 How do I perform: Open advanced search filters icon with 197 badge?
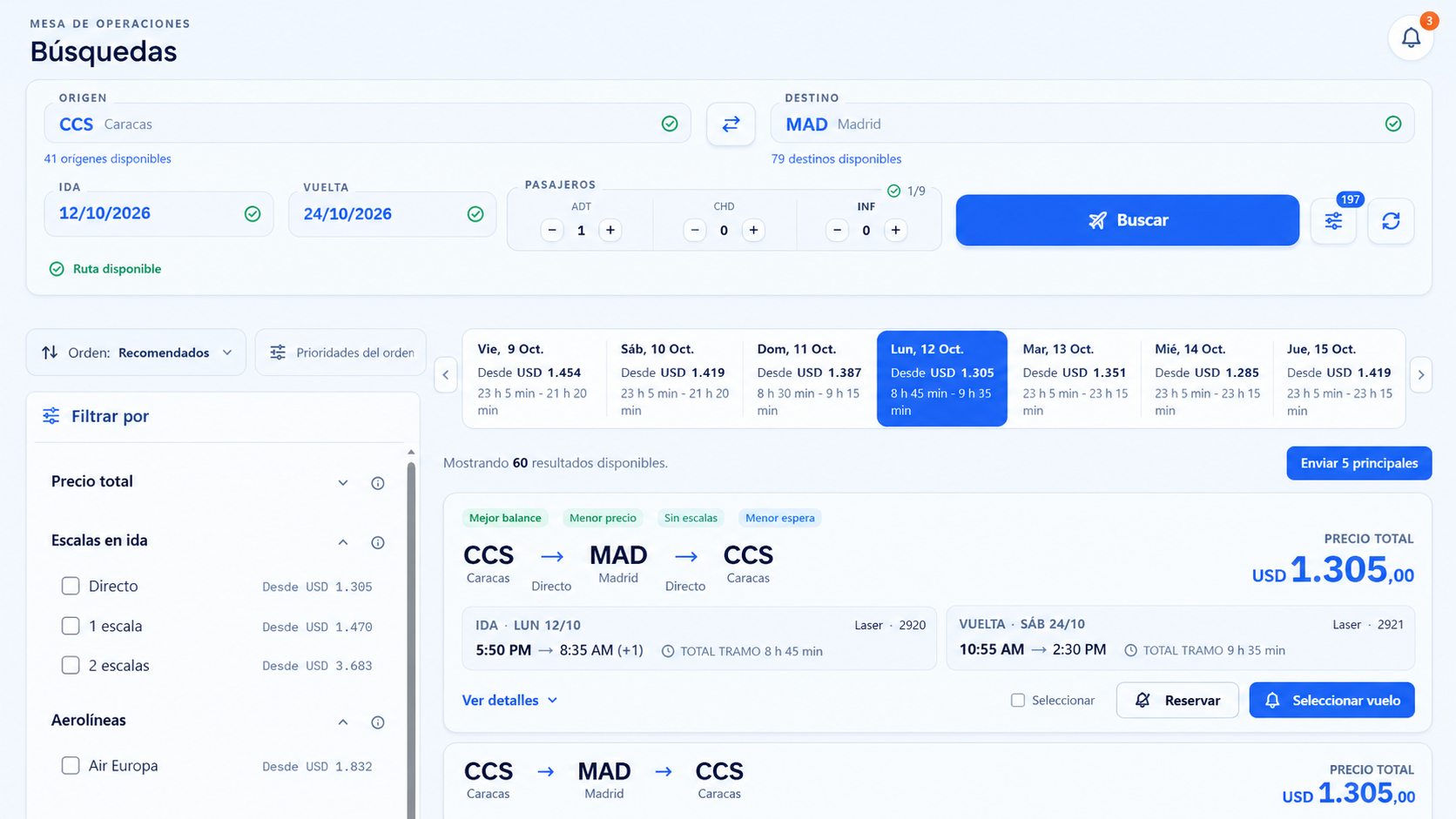pos(1333,221)
